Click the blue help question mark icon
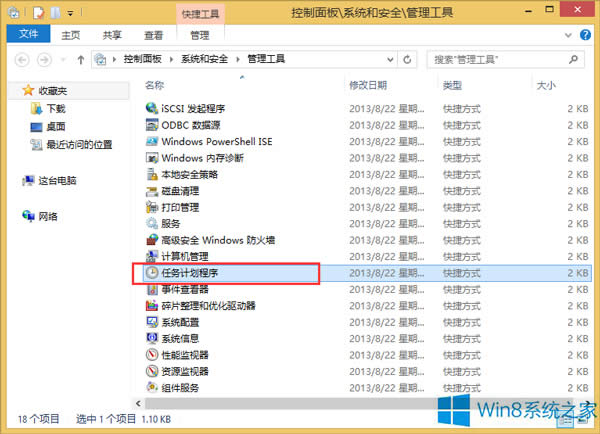 pyautogui.click(x=585, y=35)
